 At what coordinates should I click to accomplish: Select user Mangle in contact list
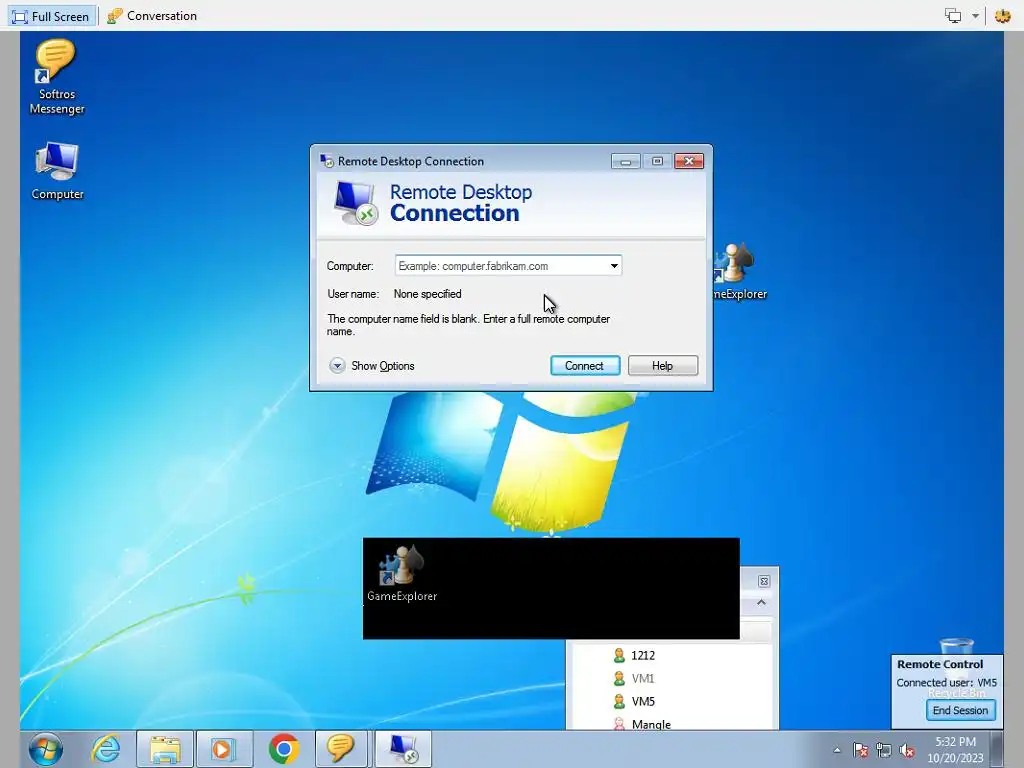point(642,724)
